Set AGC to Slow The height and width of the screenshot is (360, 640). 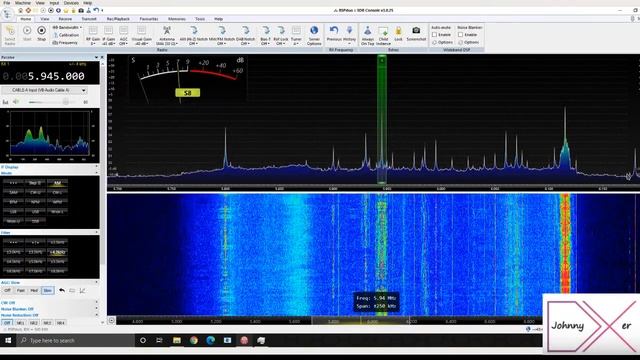pyautogui.click(x=47, y=290)
